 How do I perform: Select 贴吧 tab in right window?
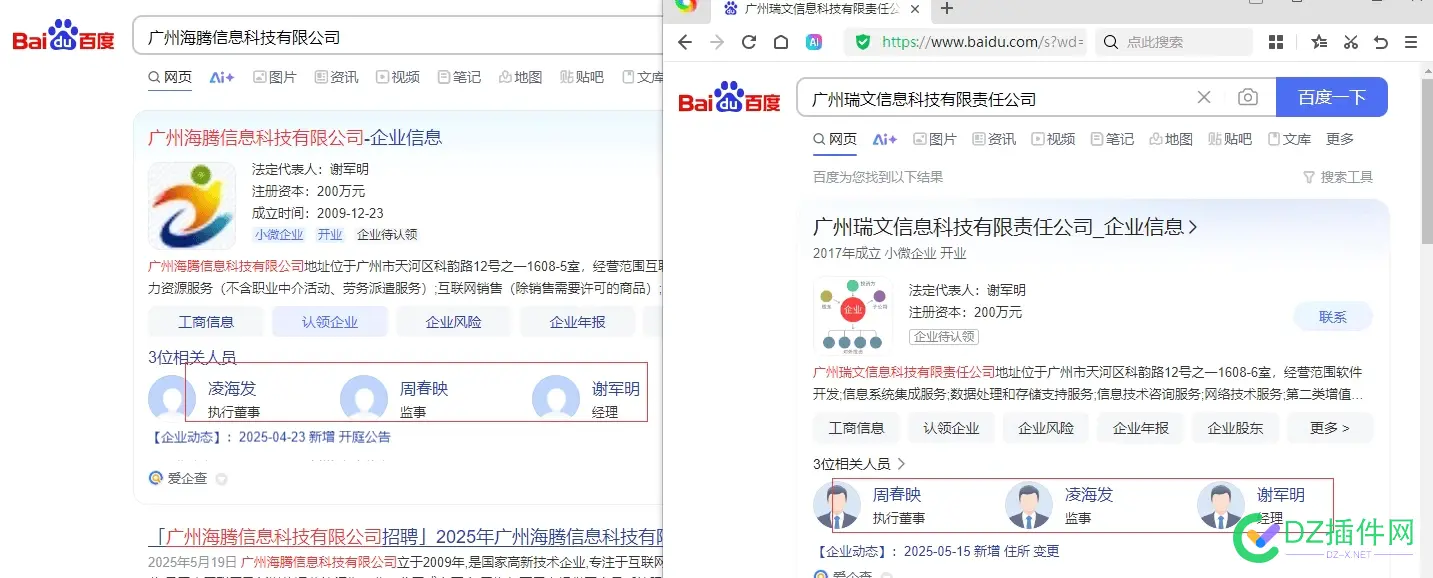click(1230, 139)
